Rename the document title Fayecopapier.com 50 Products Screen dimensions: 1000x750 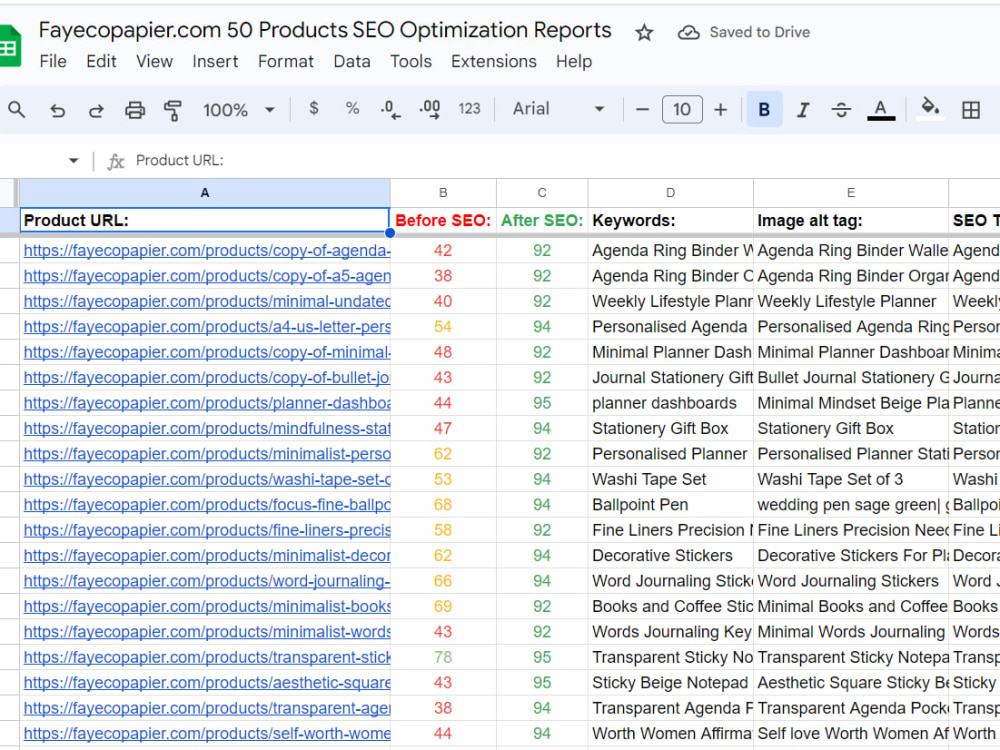tap(325, 30)
